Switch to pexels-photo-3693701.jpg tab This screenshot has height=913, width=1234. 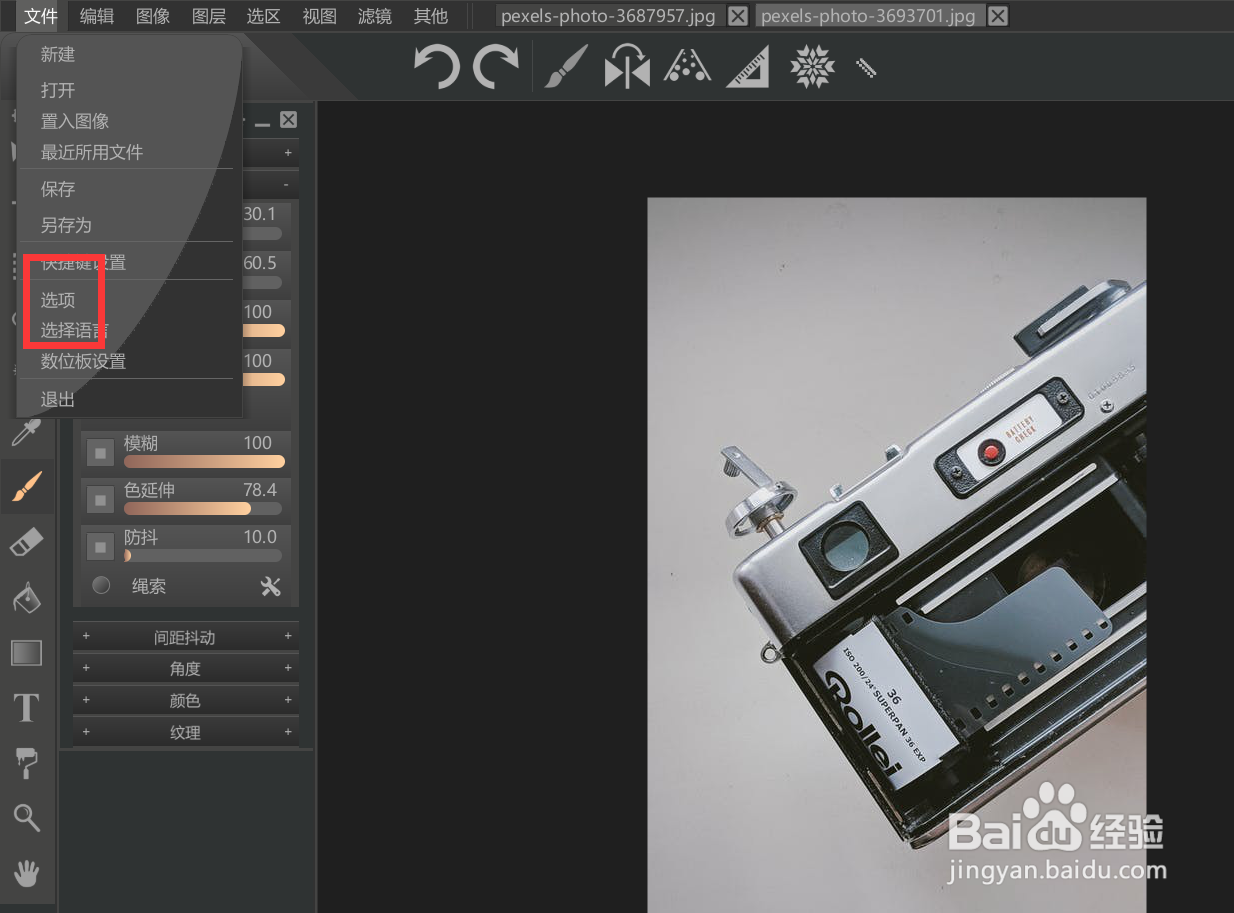[x=868, y=16]
